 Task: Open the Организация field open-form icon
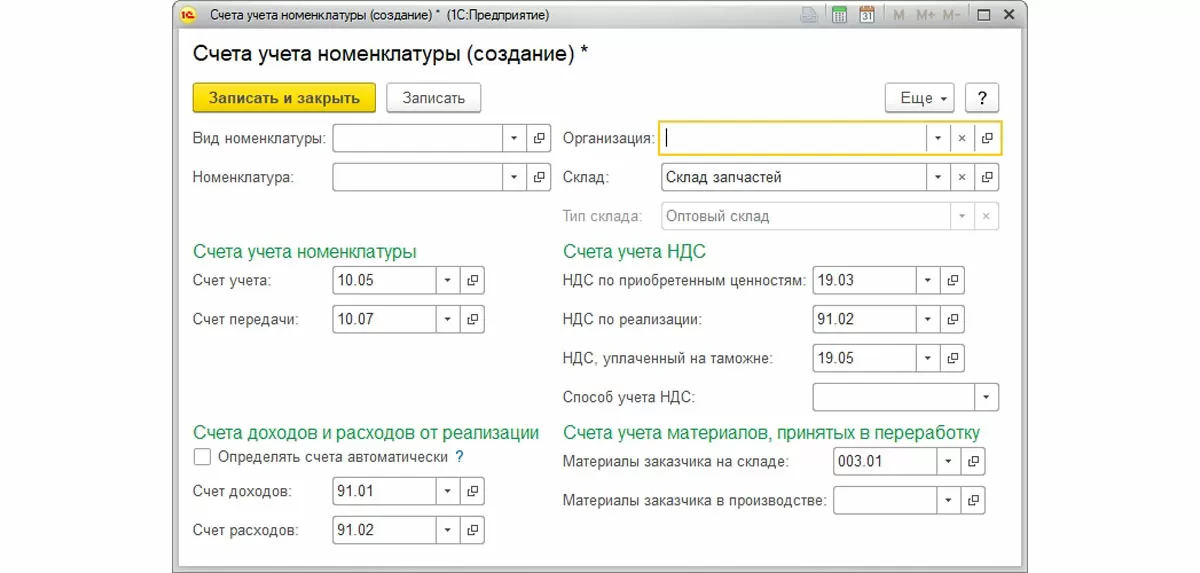pos(986,138)
